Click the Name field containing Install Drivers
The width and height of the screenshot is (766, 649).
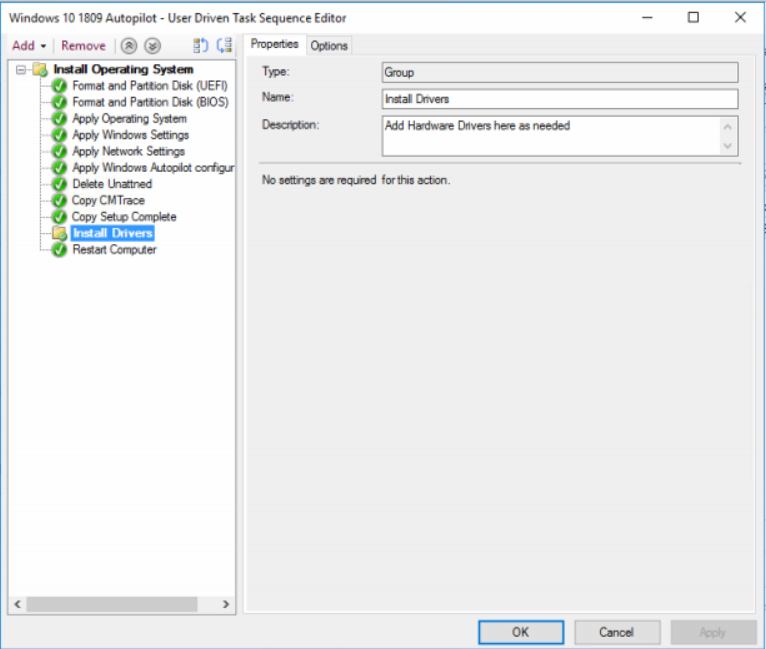tap(560, 99)
